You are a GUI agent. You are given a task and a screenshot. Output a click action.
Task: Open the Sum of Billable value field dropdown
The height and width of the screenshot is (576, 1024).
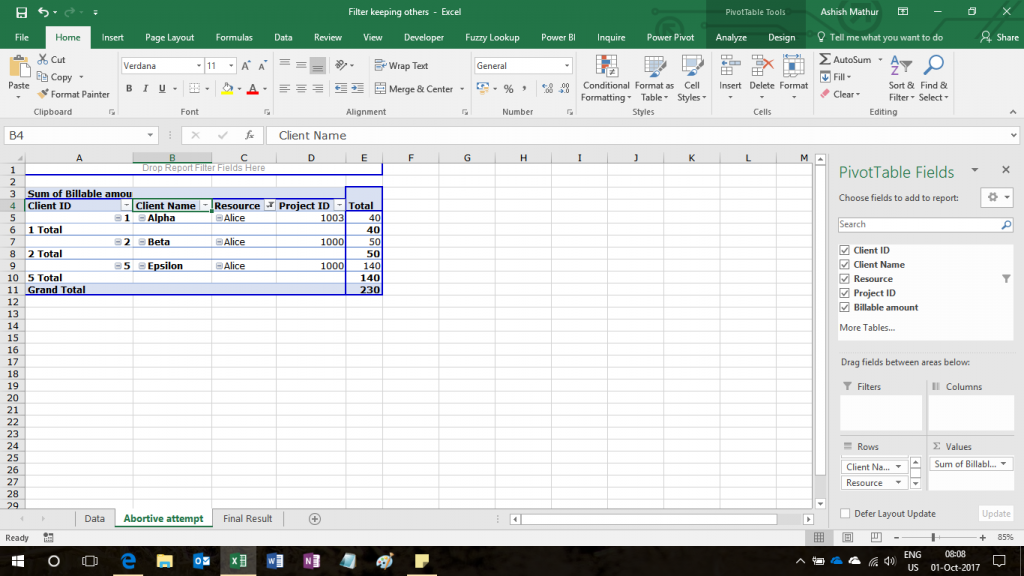point(1003,464)
